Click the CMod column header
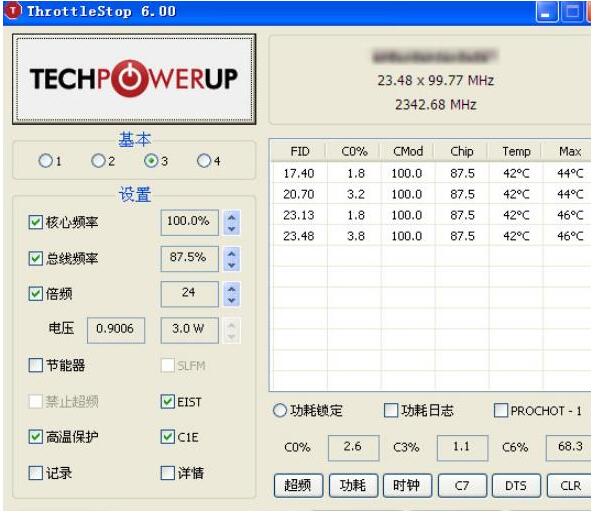 click(408, 151)
